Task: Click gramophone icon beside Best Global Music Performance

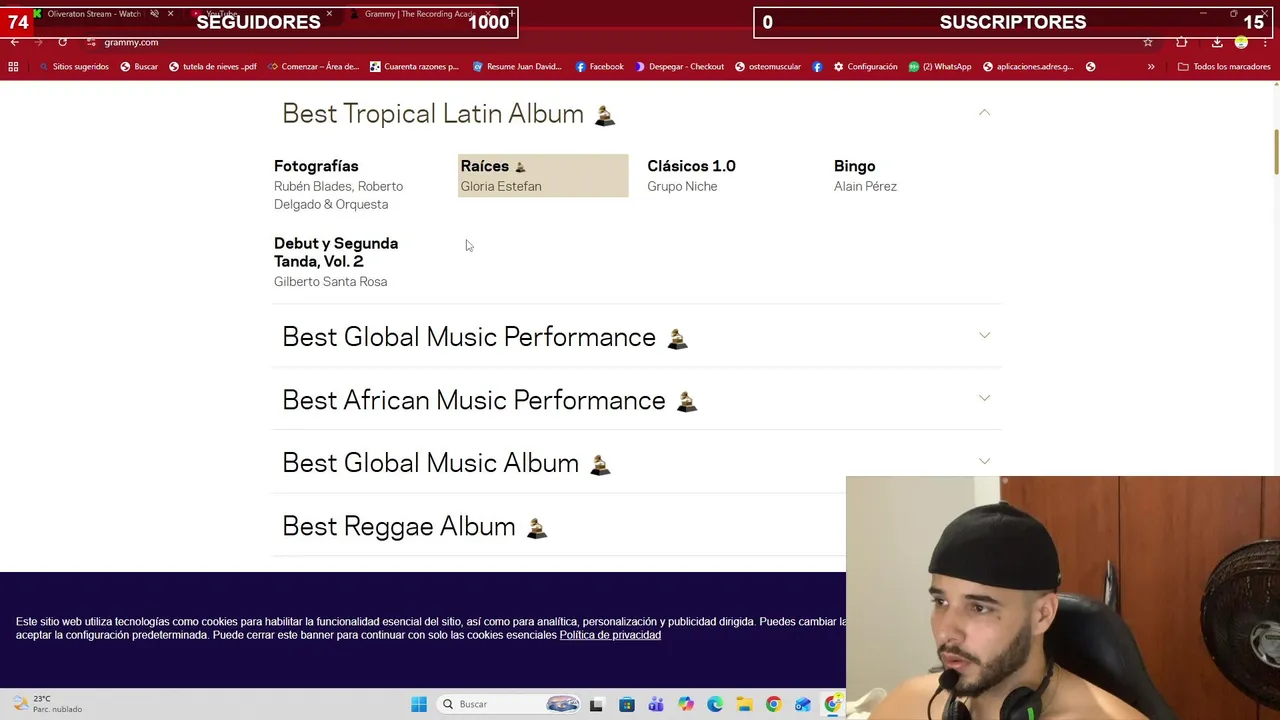Action: (677, 339)
